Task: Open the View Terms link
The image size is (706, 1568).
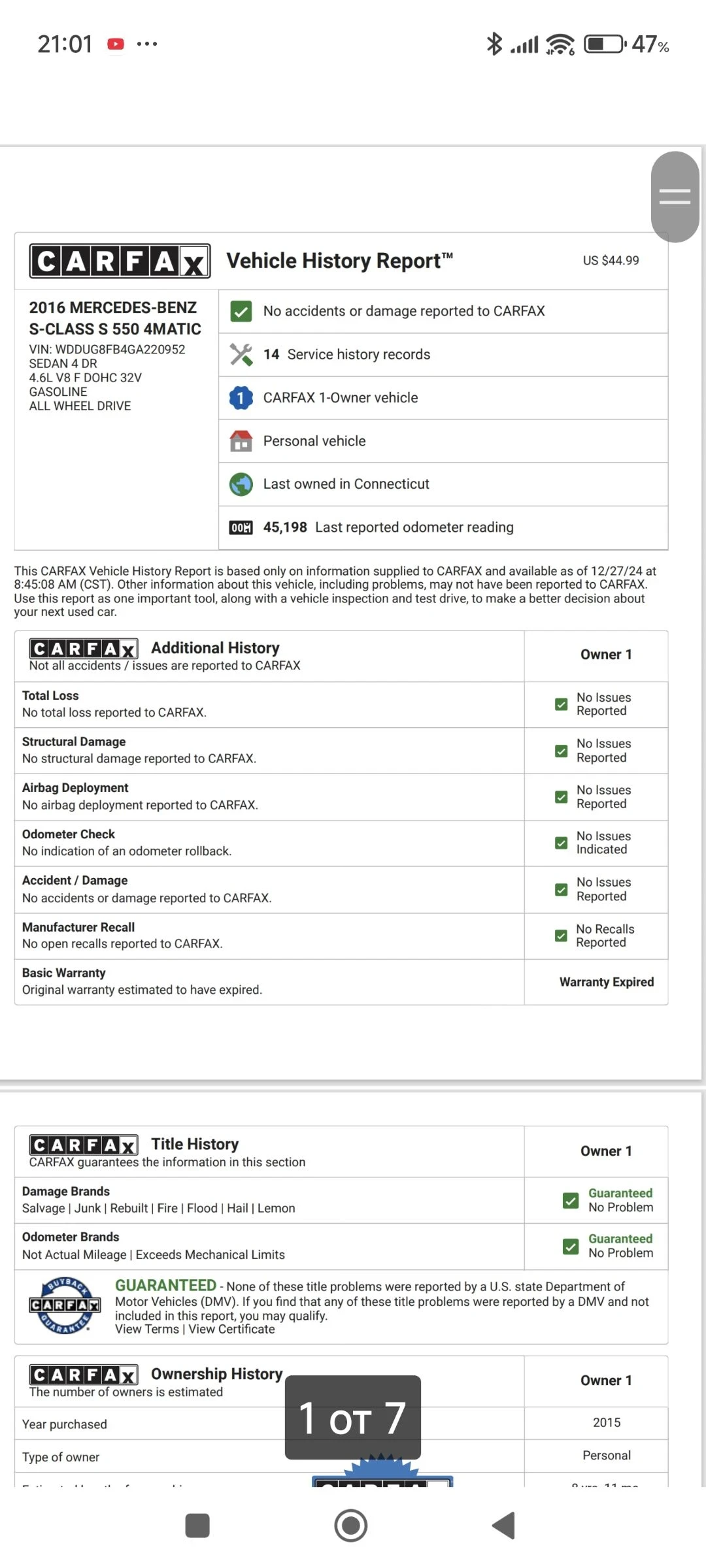Action: coord(146,1330)
